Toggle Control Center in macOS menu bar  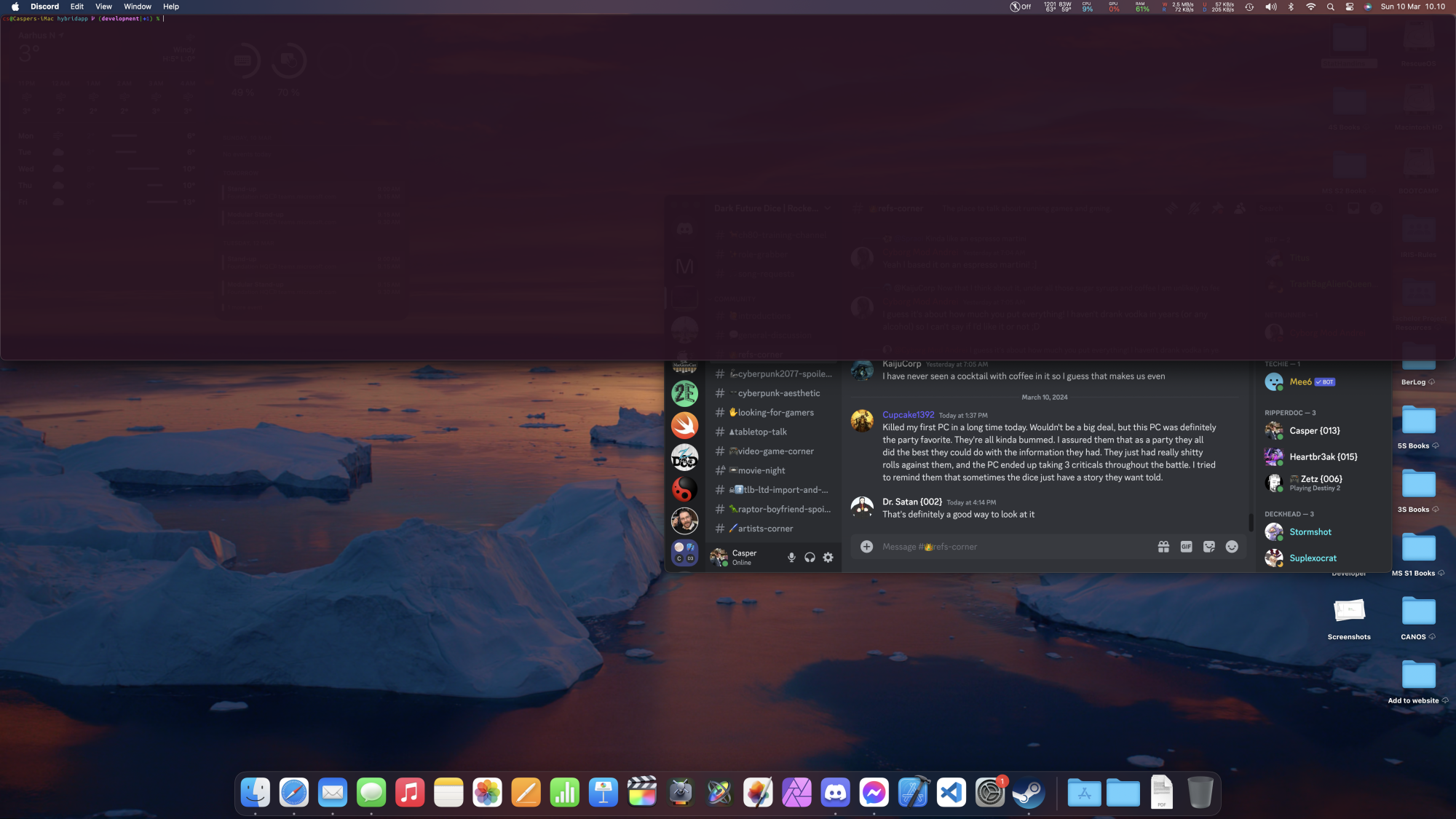coord(1349,7)
